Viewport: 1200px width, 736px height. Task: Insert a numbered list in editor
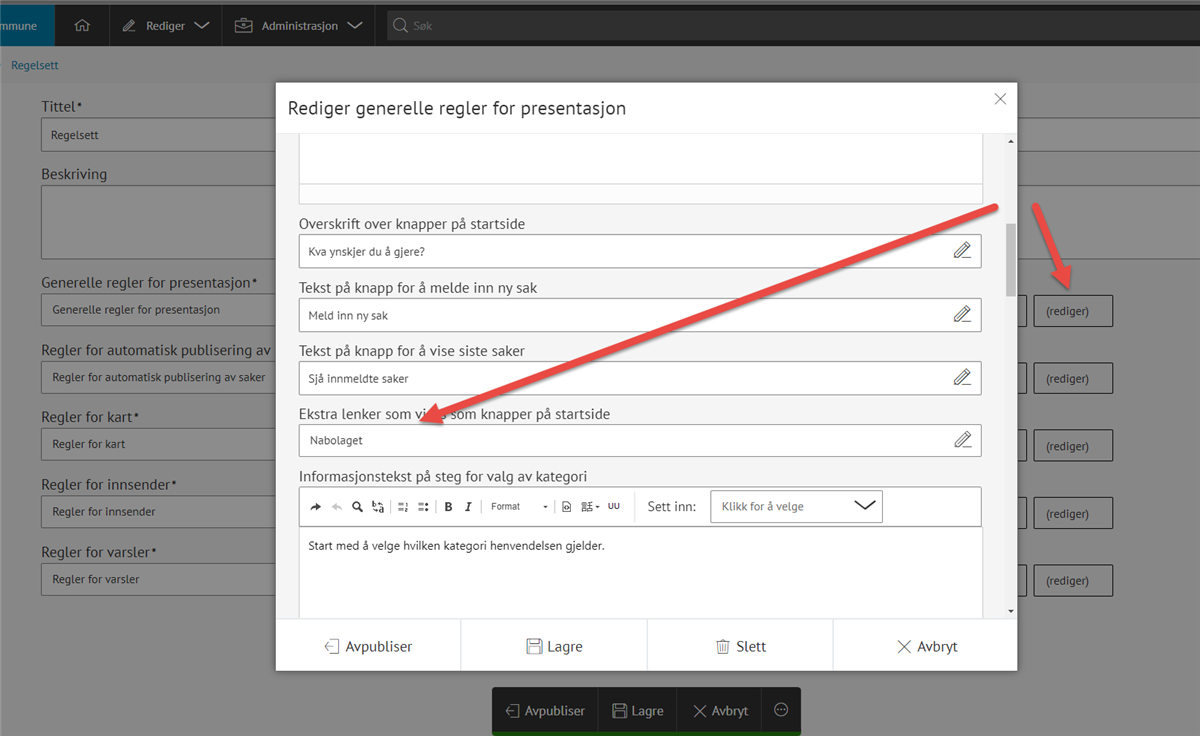click(403, 507)
